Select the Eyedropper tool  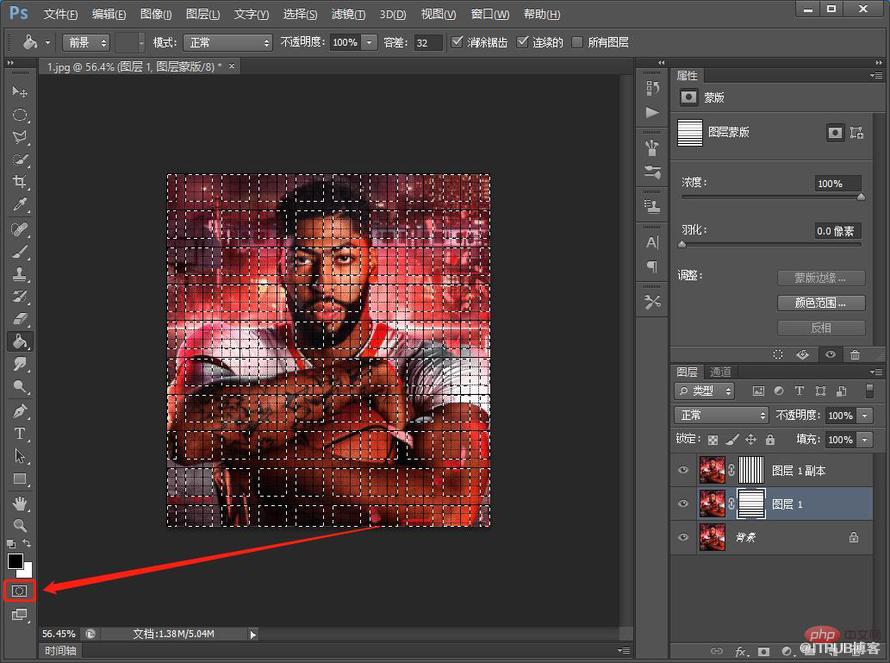point(20,205)
